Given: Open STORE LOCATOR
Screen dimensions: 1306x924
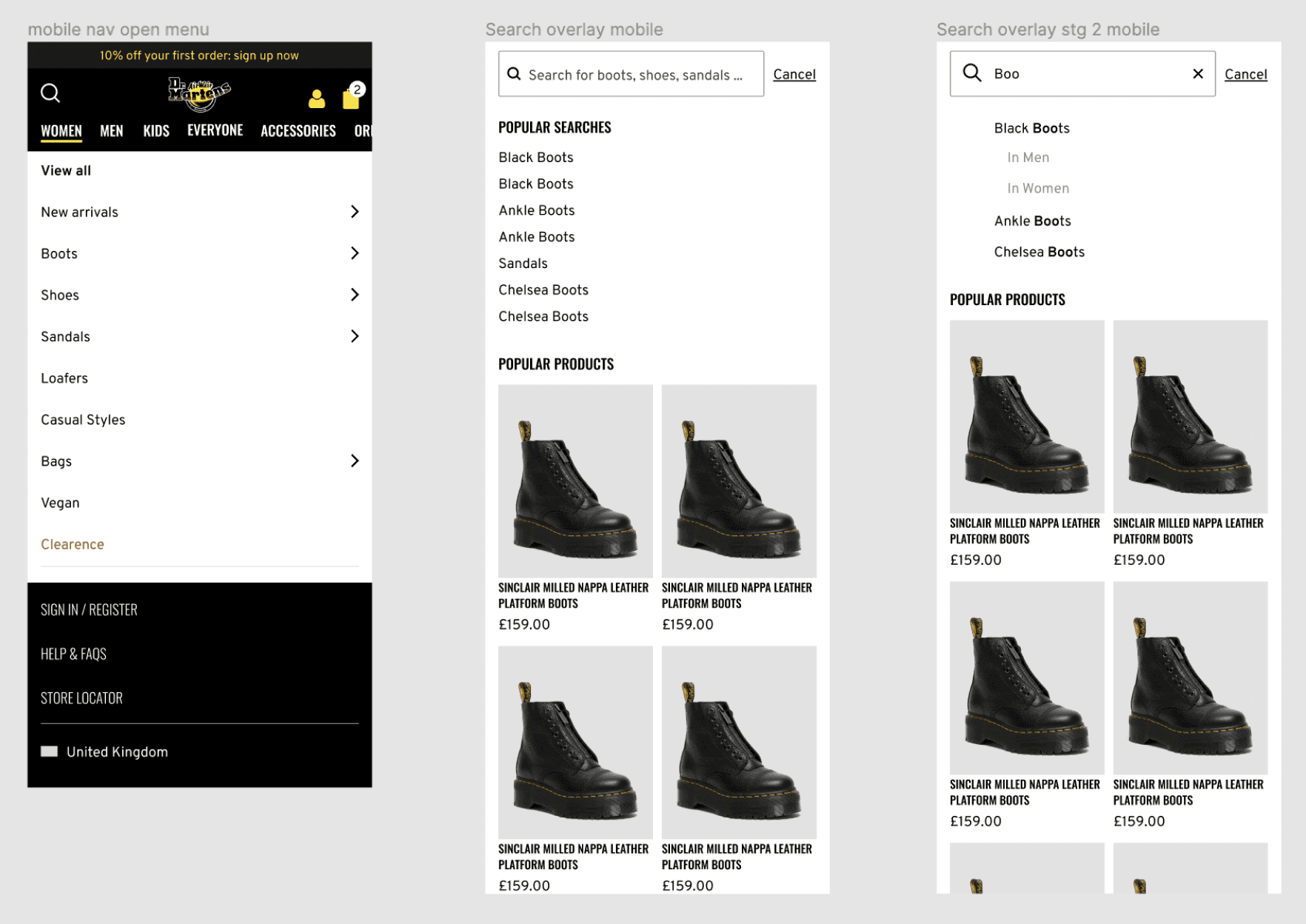Looking at the screenshot, I should click(x=81, y=698).
